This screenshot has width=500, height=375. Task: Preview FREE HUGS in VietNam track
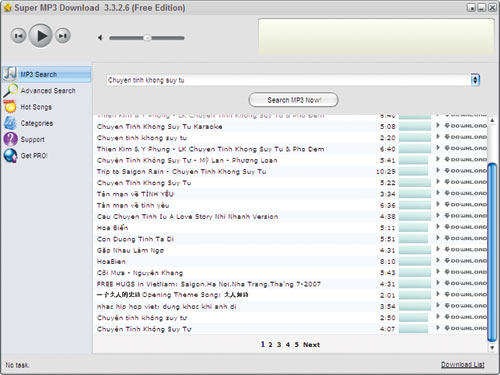click(438, 283)
